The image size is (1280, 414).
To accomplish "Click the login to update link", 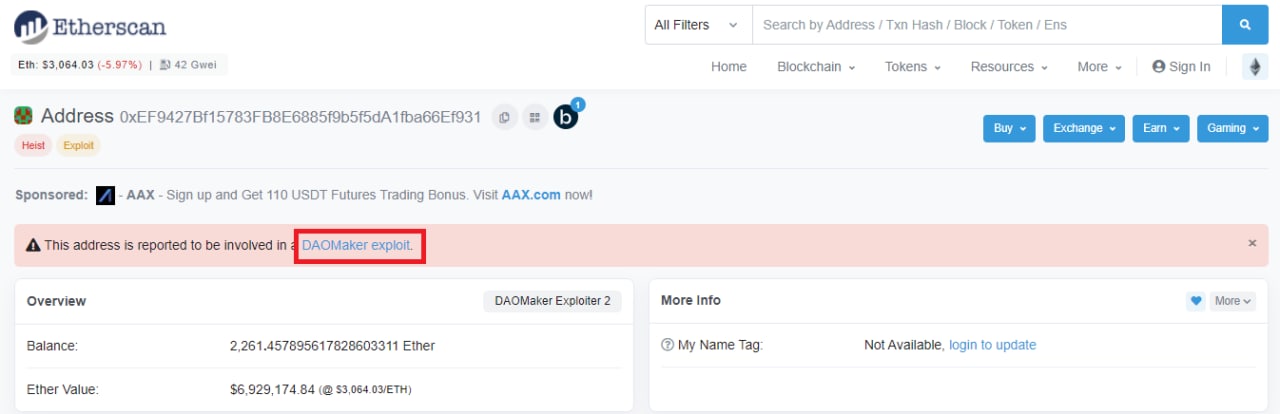I will (992, 345).
